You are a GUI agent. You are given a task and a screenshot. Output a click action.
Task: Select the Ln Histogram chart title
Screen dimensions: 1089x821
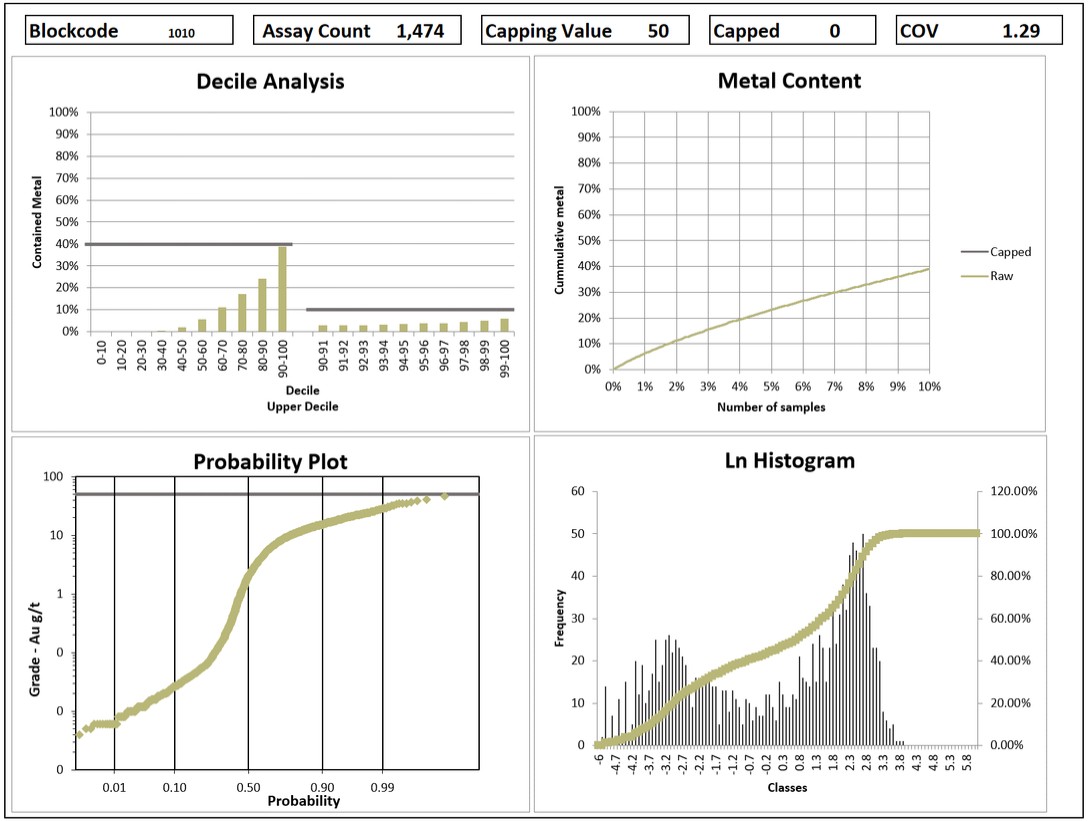tap(789, 461)
